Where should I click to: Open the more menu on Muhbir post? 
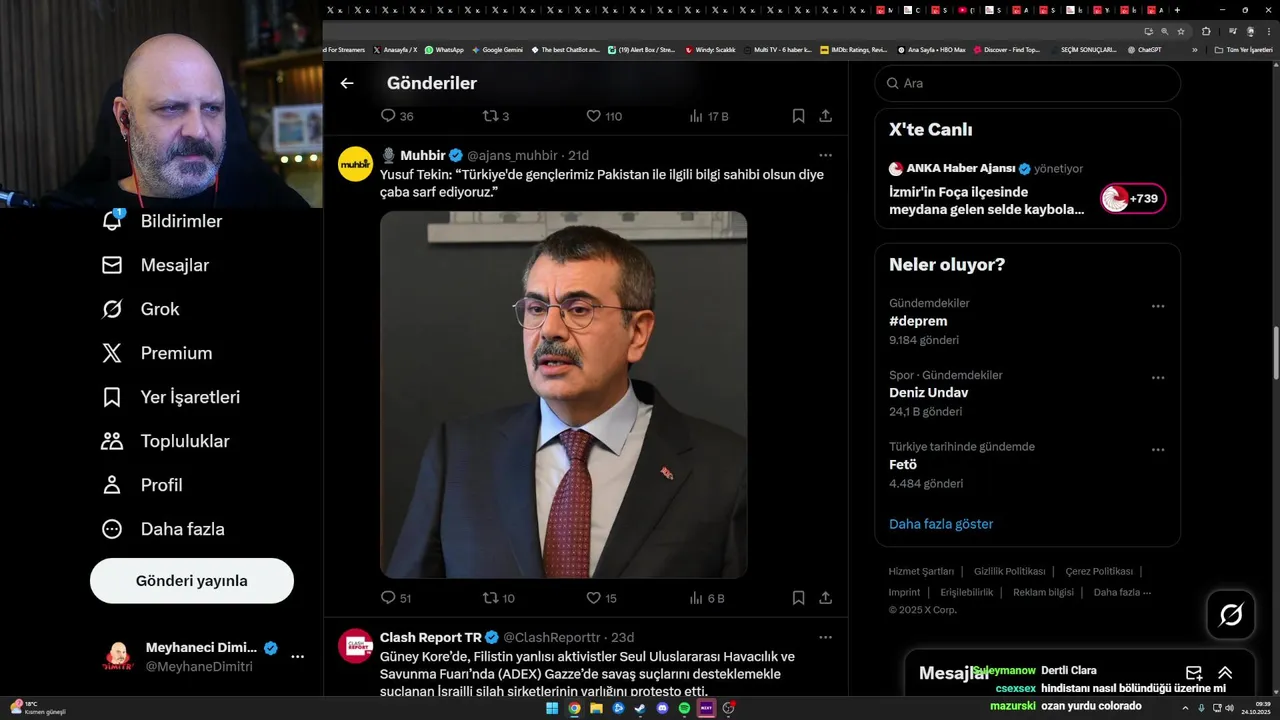[825, 155]
